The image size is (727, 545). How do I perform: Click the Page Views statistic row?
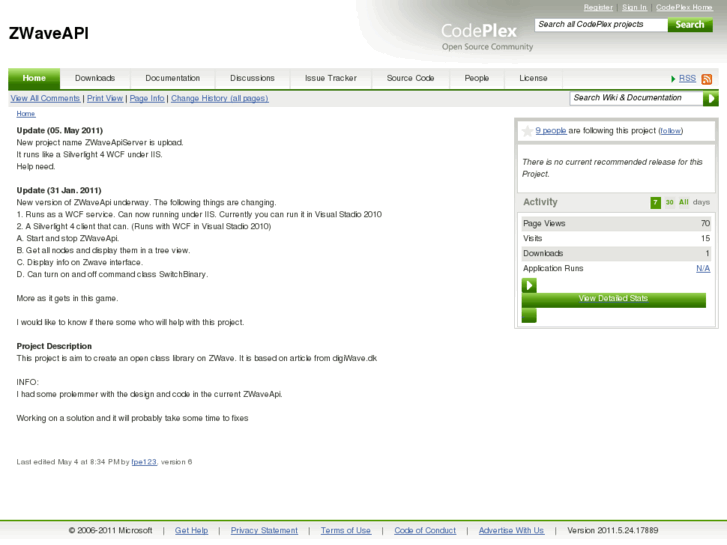[616, 224]
